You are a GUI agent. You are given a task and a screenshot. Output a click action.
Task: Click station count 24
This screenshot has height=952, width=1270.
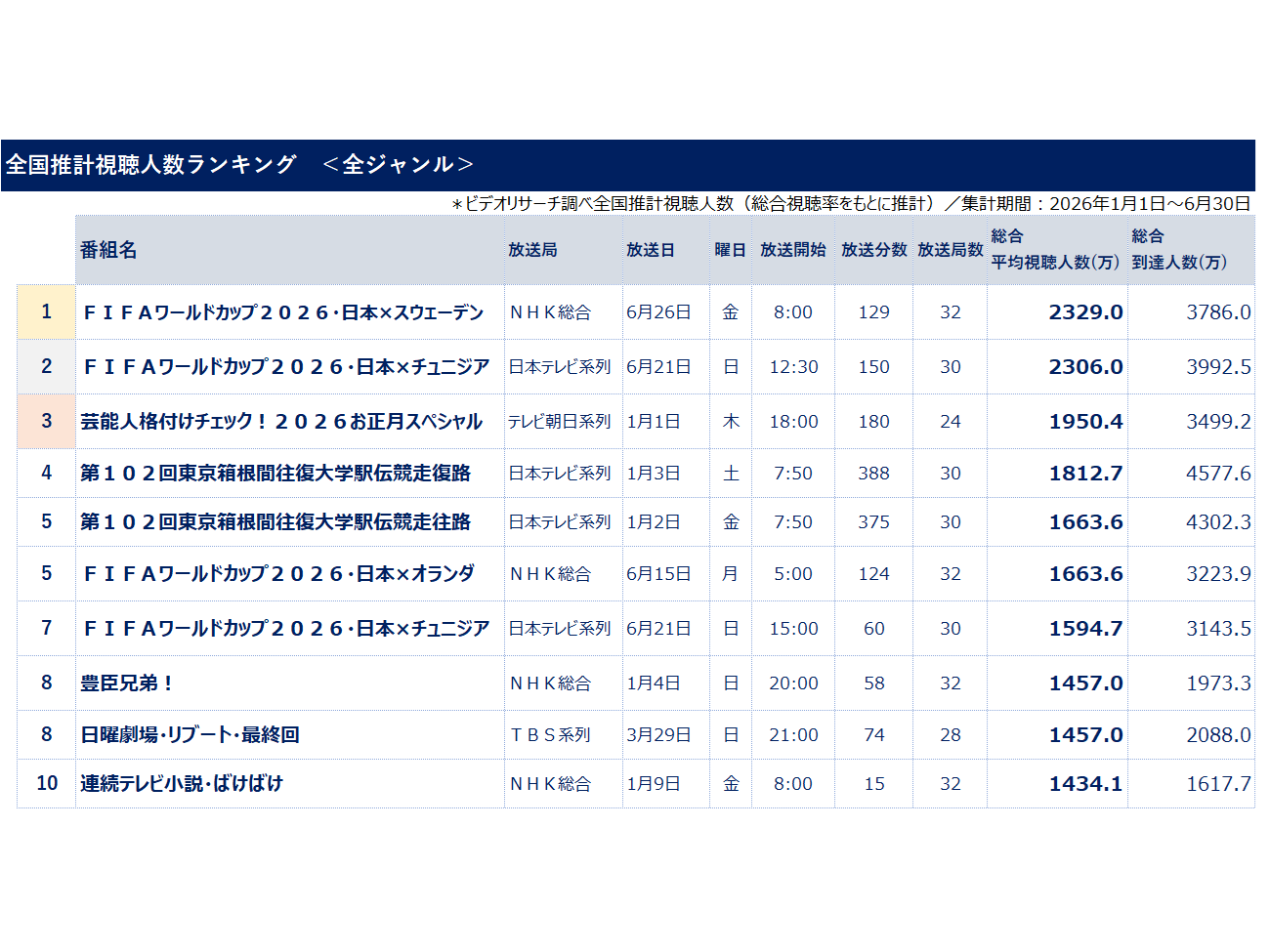click(x=951, y=422)
